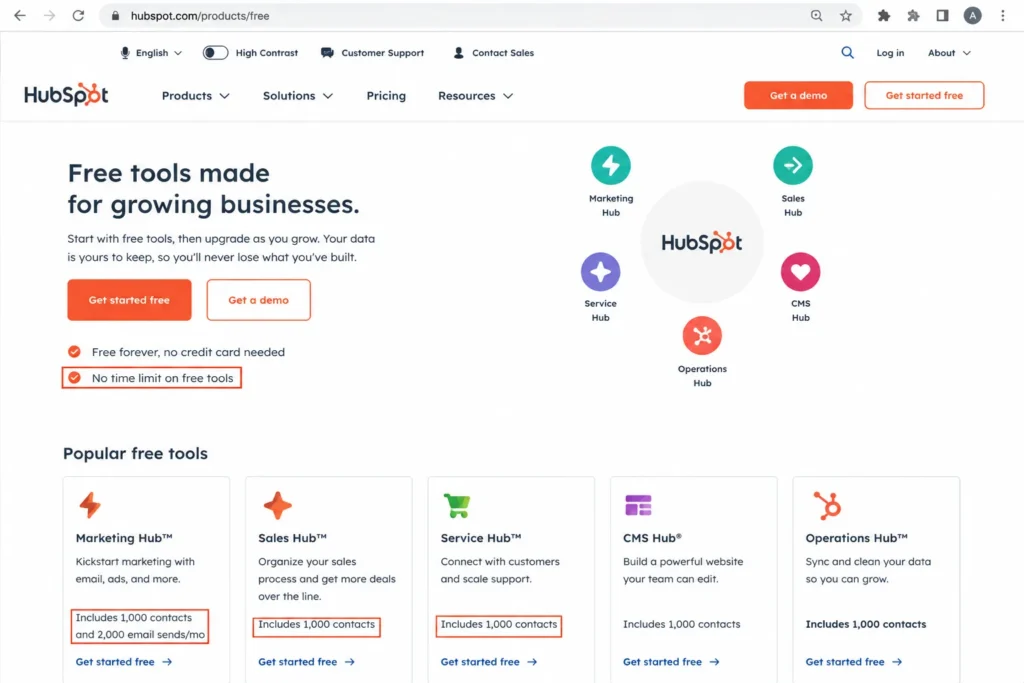Select the Sales Hub arrow circle icon
The width and height of the screenshot is (1024, 683).
click(793, 165)
